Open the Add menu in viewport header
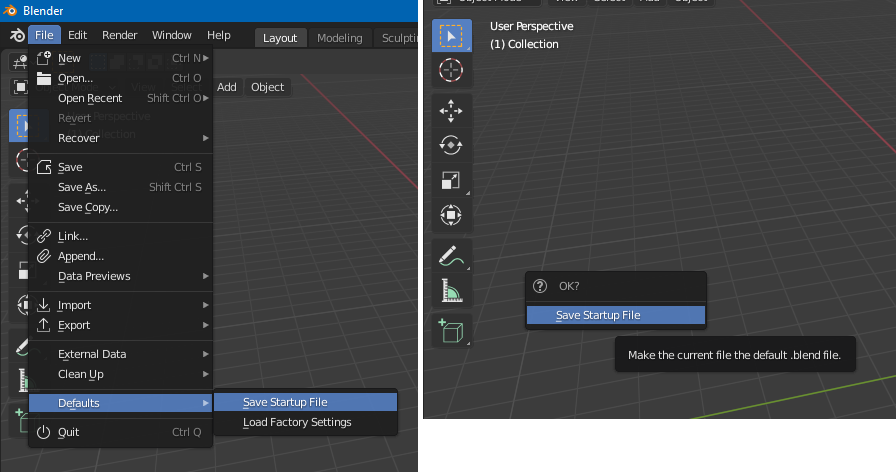 pos(226,87)
